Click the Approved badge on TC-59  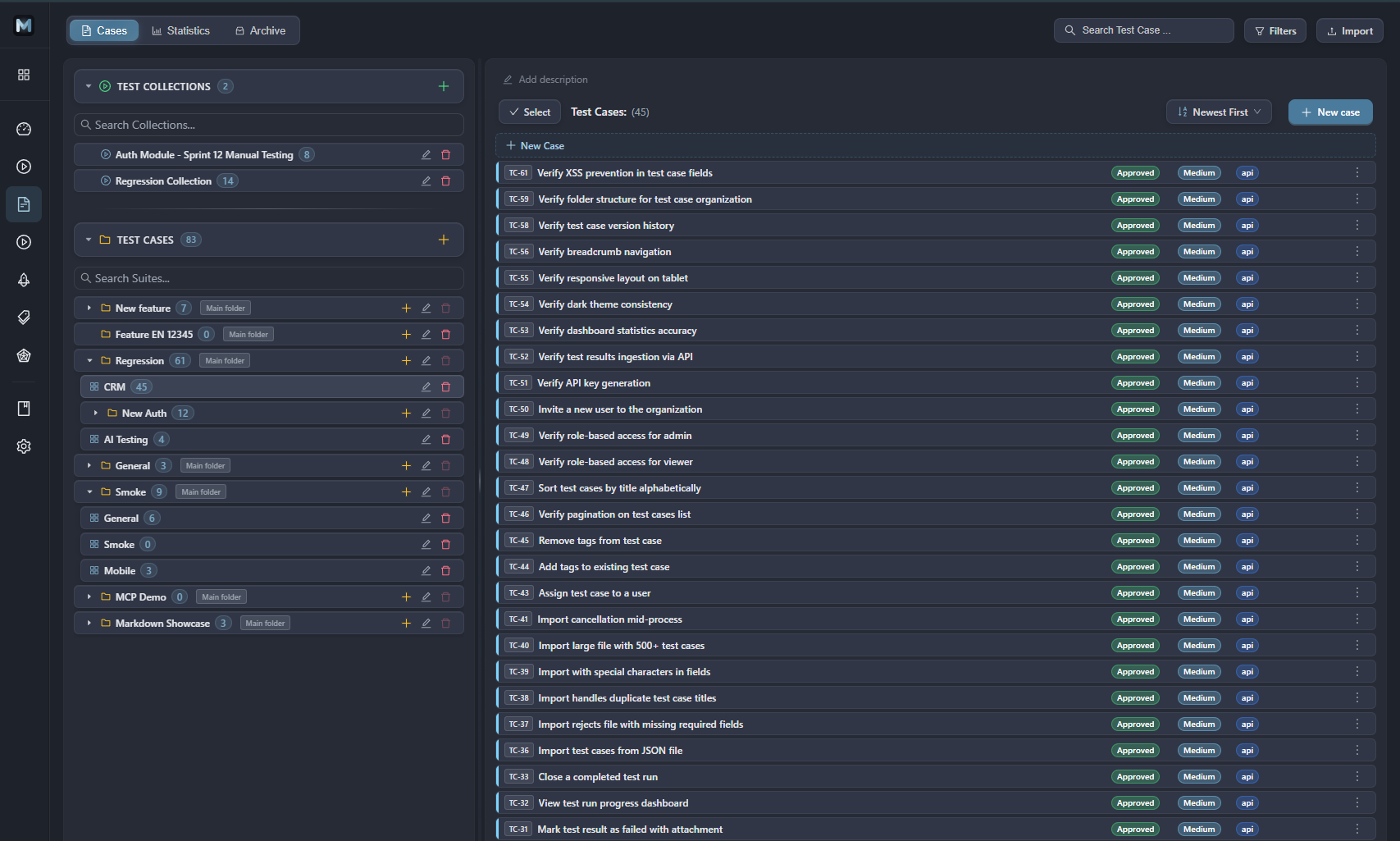[x=1135, y=199]
